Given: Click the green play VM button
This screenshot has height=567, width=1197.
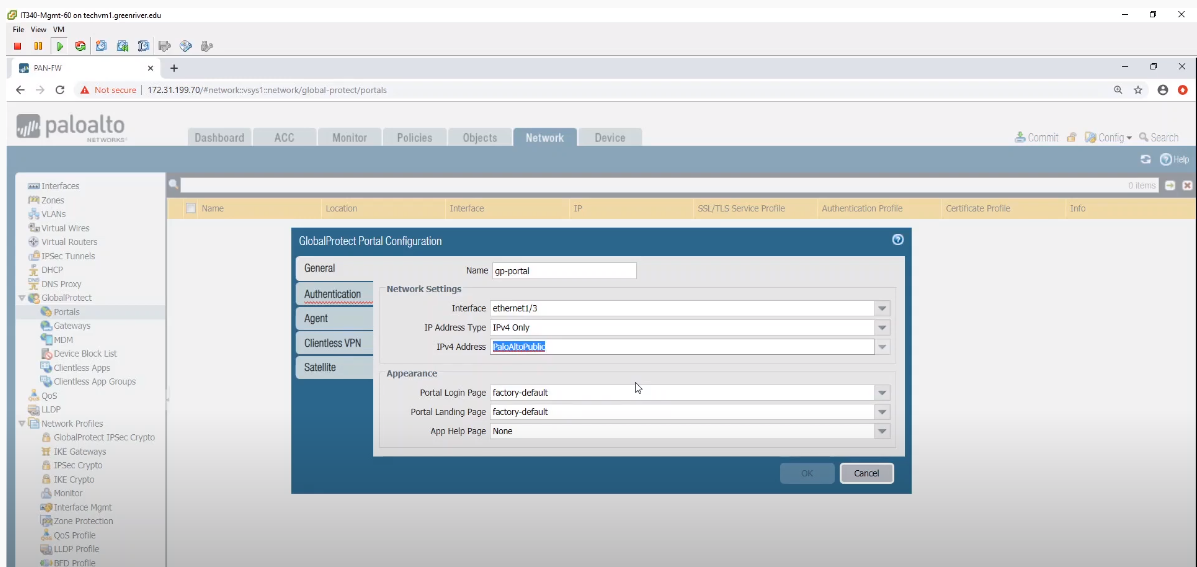Looking at the screenshot, I should point(59,47).
